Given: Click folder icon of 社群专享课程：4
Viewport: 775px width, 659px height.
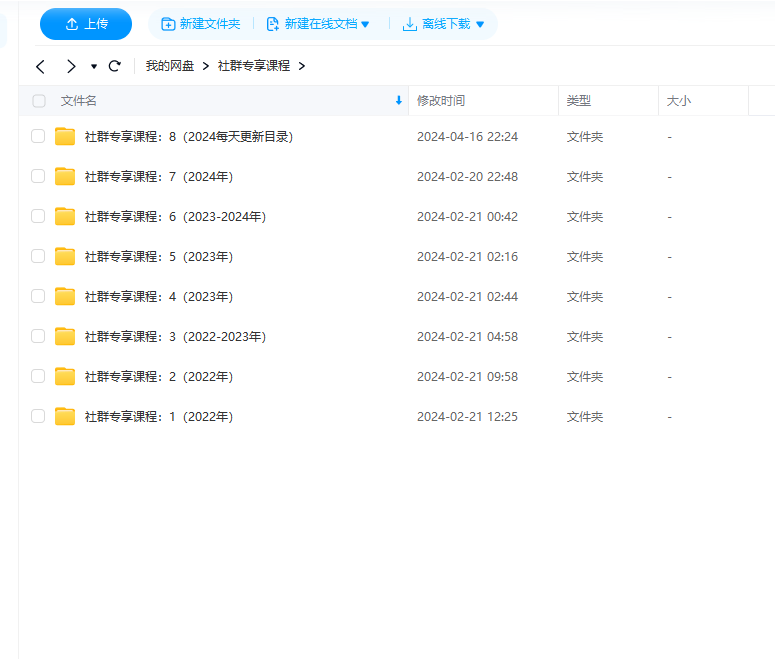Looking at the screenshot, I should tap(65, 297).
